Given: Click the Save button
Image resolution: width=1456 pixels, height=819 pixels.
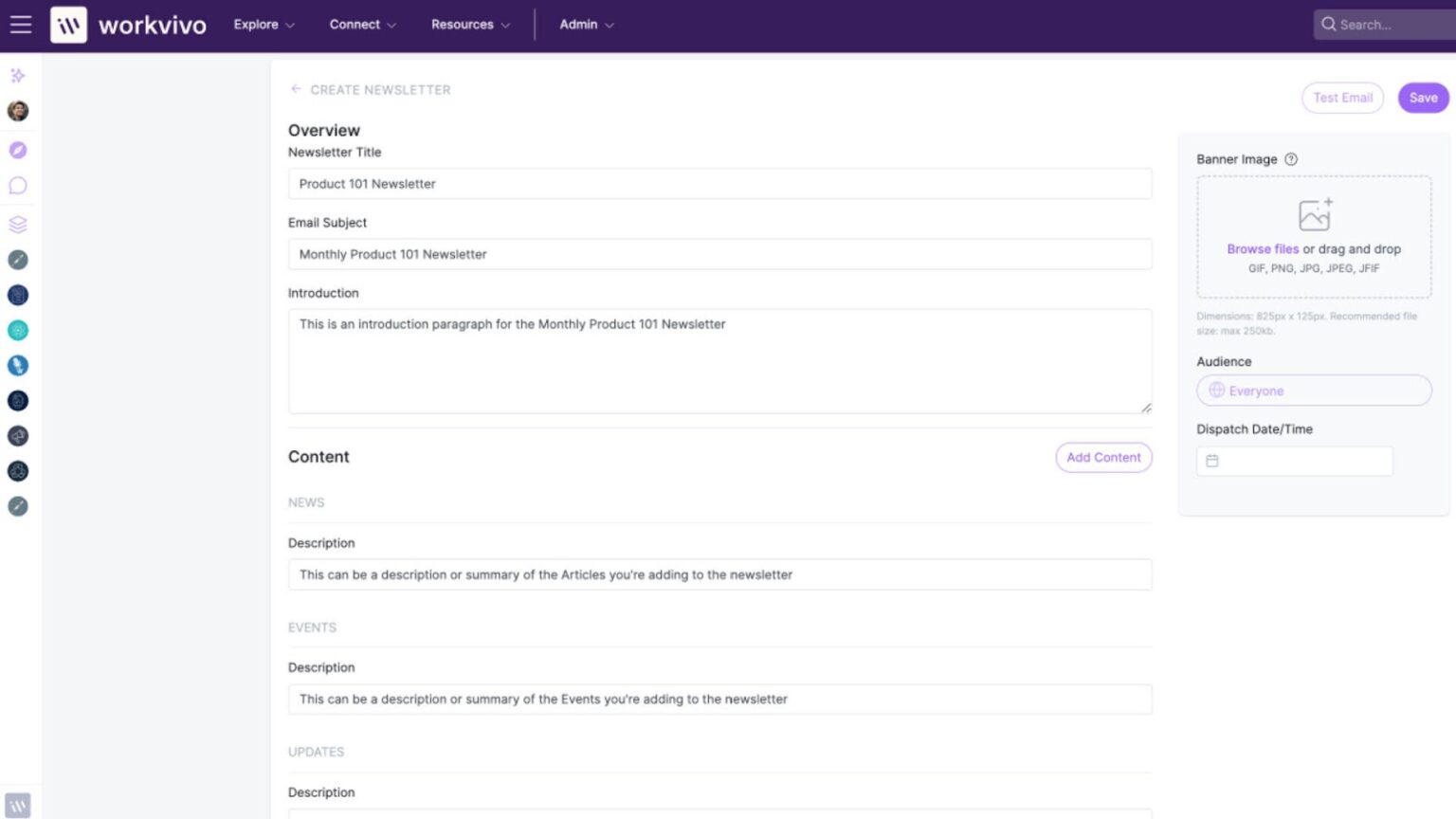Looking at the screenshot, I should (x=1423, y=98).
